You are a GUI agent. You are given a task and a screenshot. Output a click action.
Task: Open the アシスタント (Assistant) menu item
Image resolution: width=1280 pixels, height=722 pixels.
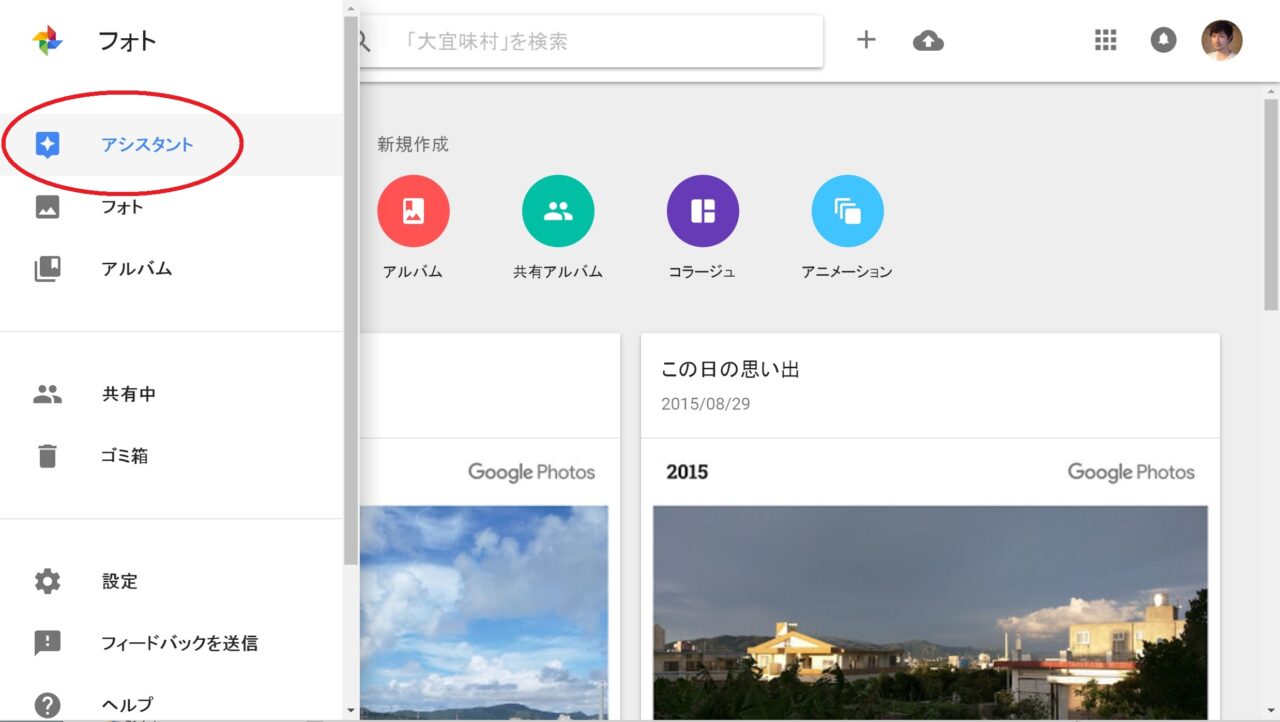147,145
